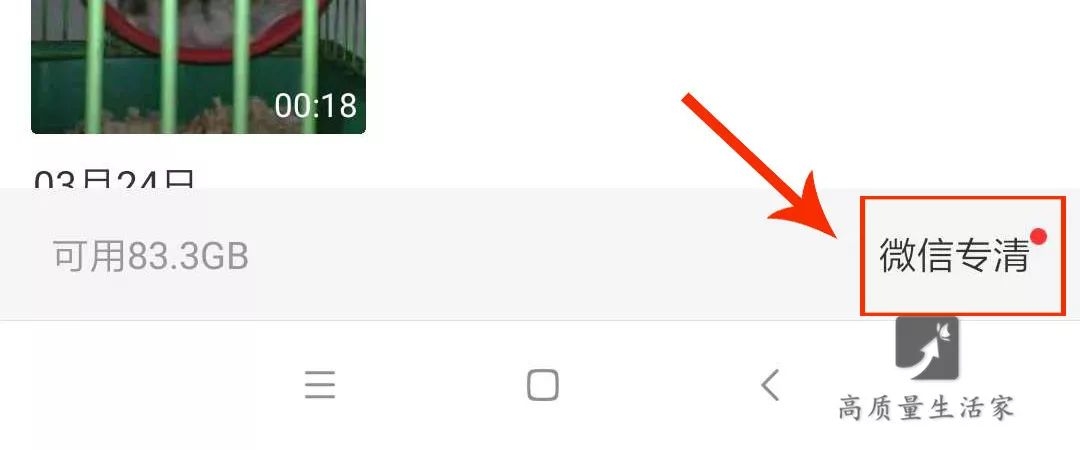
Task: Click wood shavings area in video thumbnail
Action: coord(207,119)
